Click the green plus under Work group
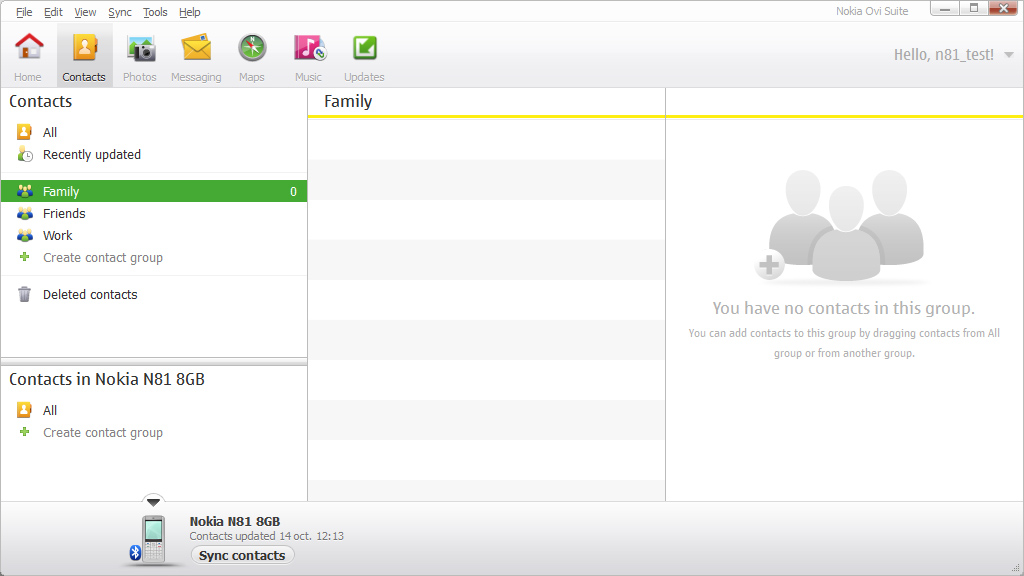 pos(24,257)
